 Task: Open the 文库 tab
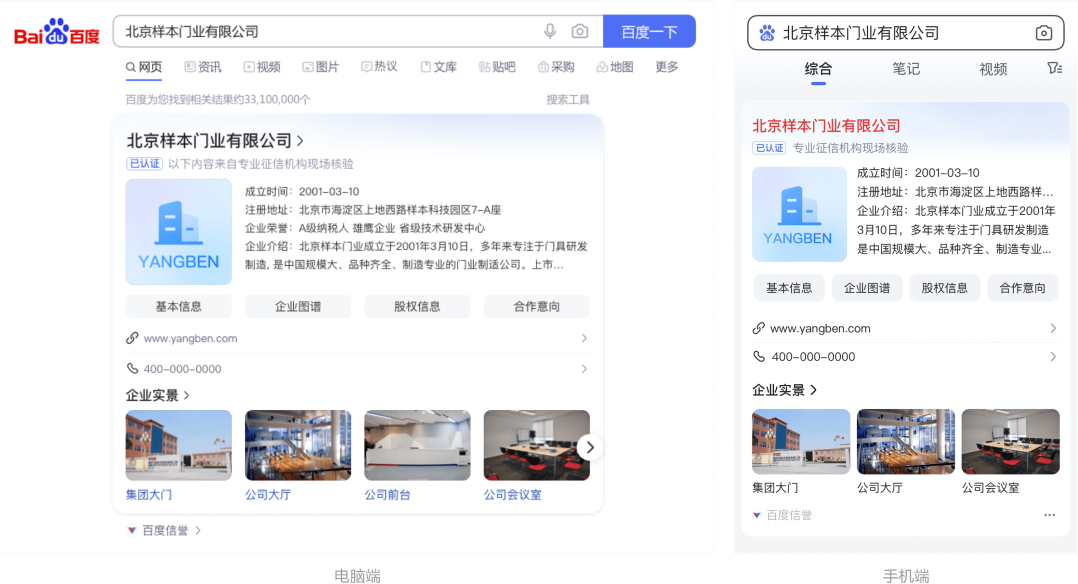pos(439,67)
